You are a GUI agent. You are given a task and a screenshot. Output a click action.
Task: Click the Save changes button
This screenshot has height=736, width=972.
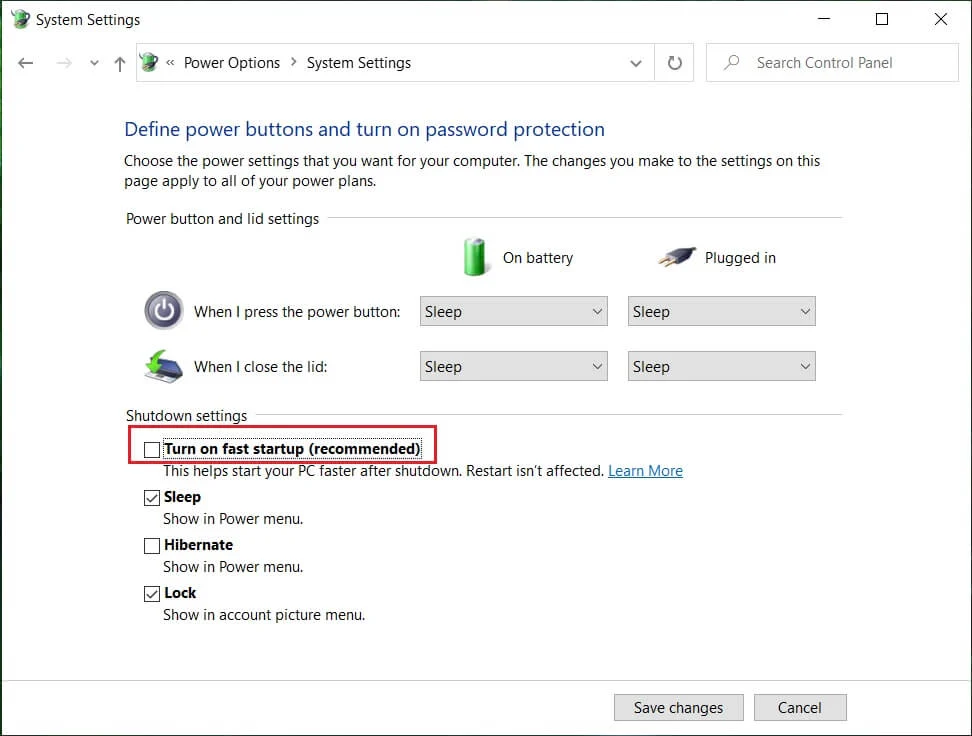pos(678,708)
